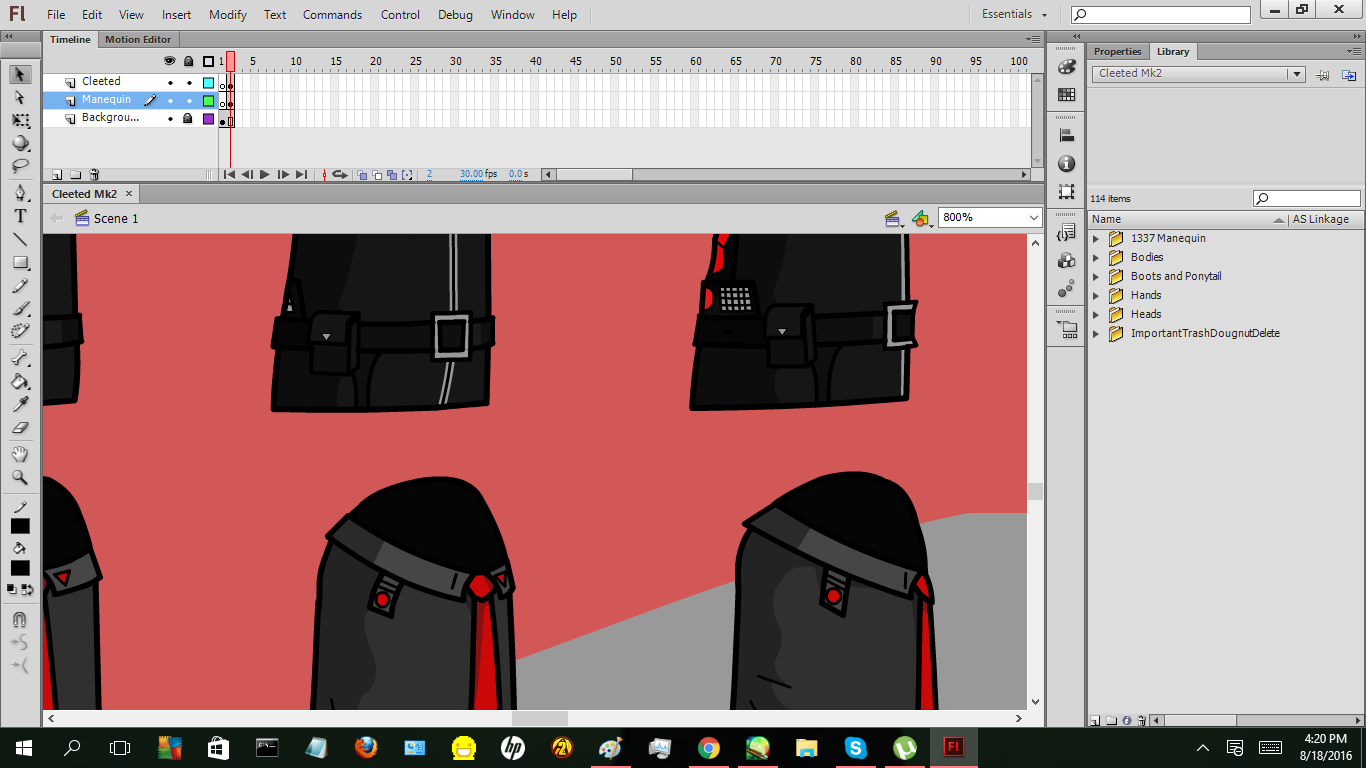Toggle the Loop playback button
Screen dimensions: 1366x768
tap(340, 174)
